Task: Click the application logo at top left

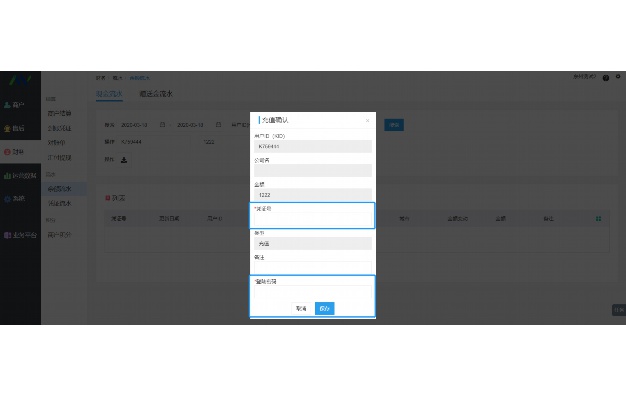Action: point(20,81)
